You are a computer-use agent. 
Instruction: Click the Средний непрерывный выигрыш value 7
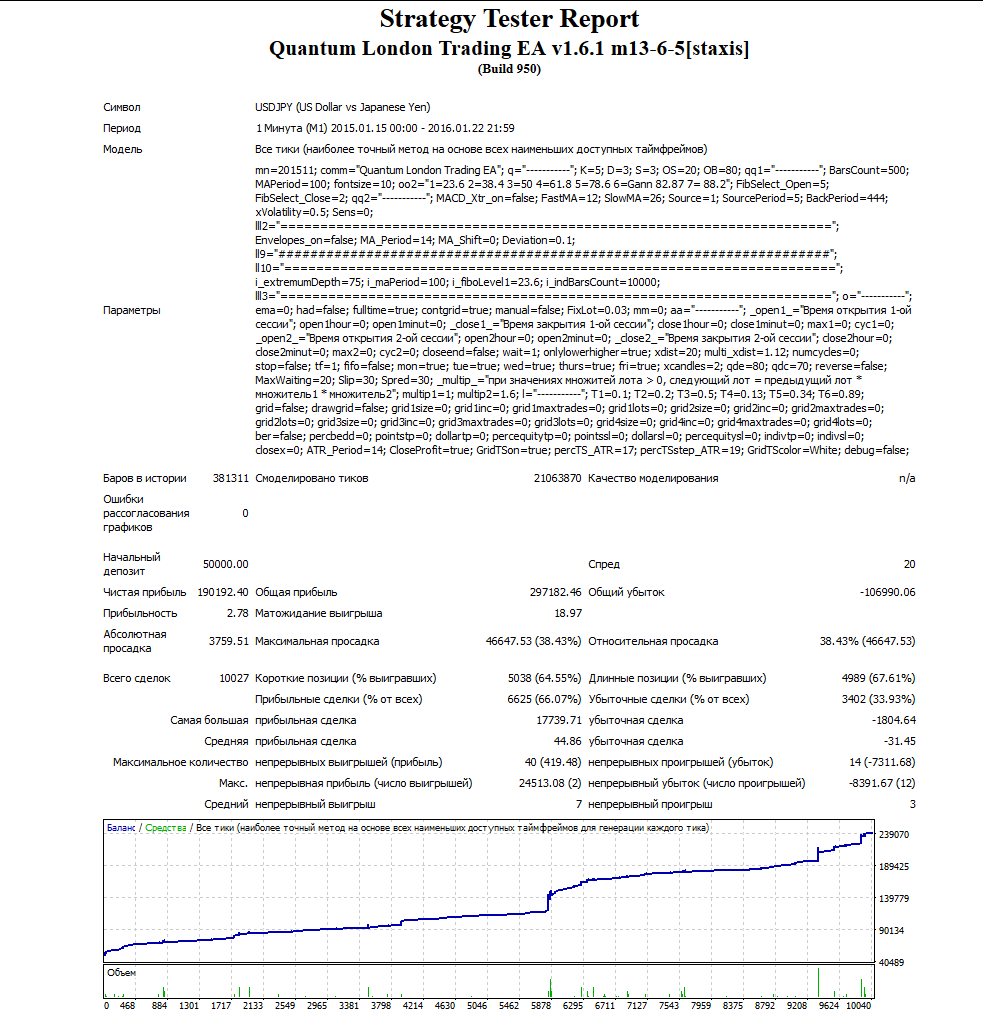pos(579,805)
